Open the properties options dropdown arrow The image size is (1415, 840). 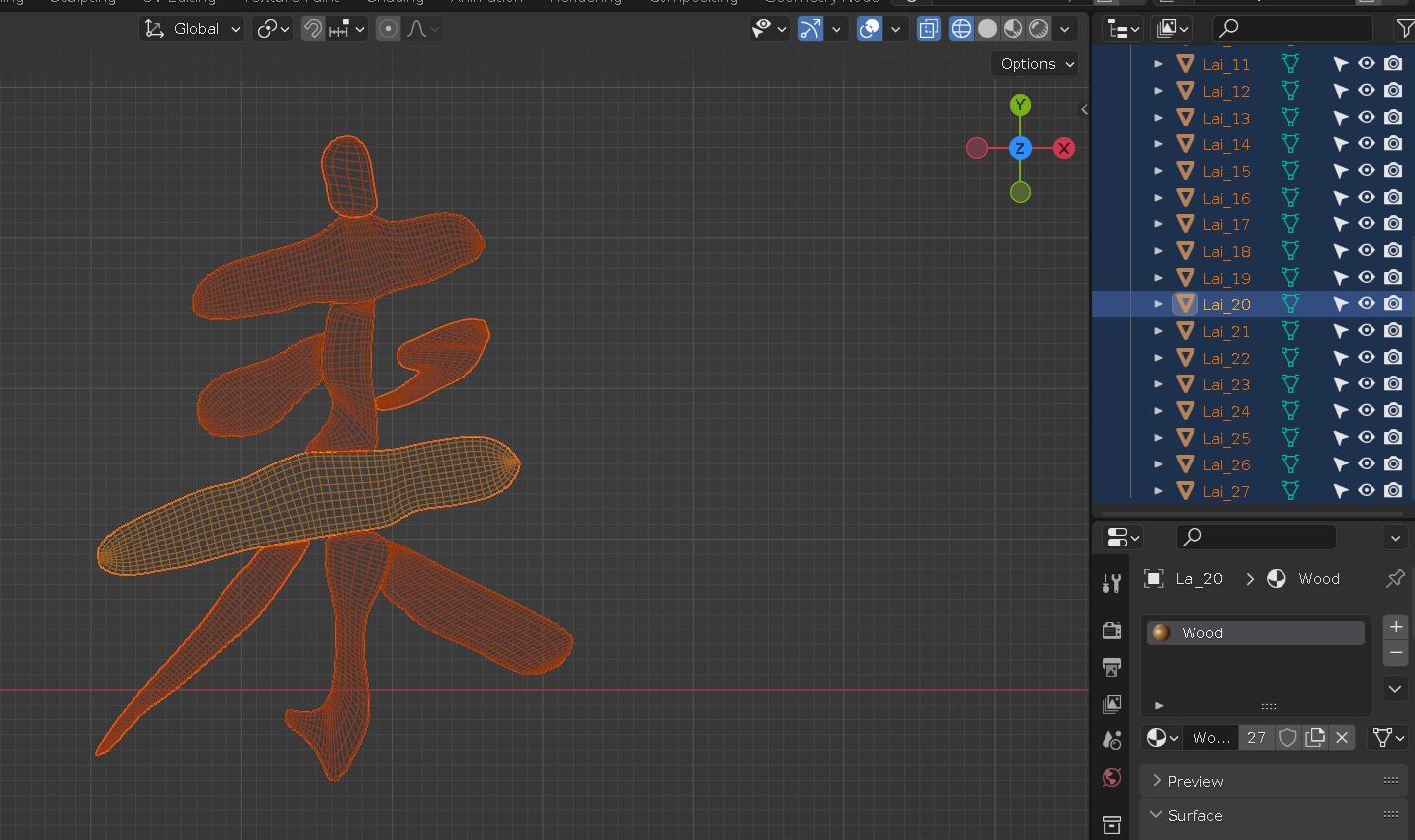(1395, 538)
